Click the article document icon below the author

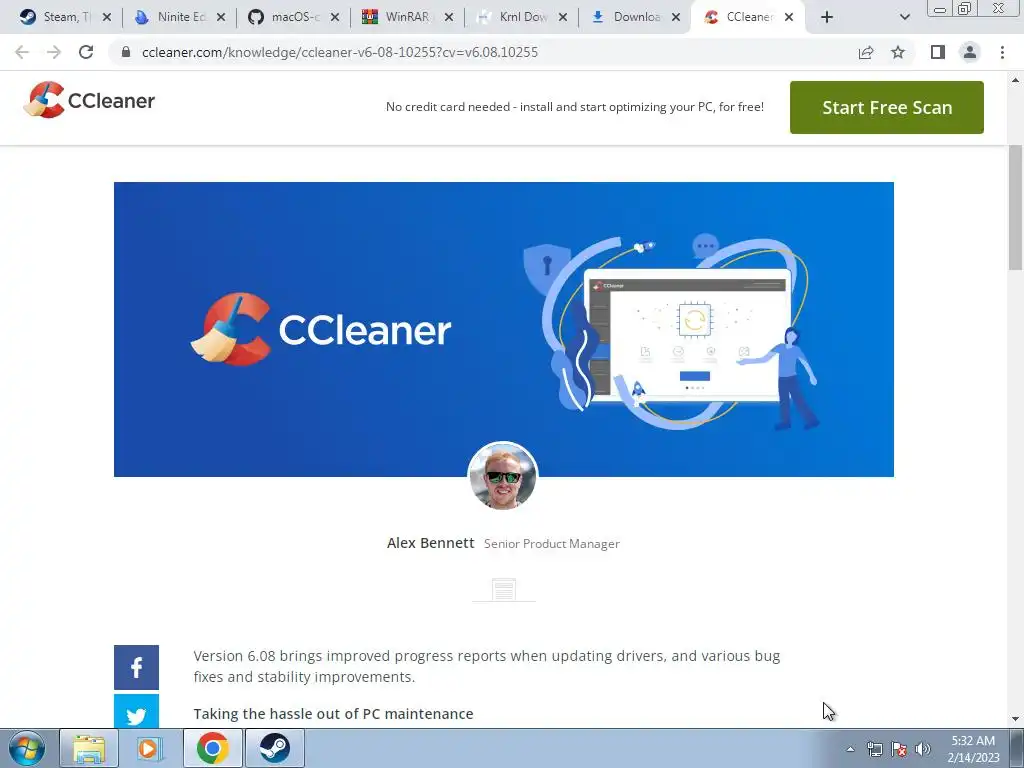coord(504,590)
